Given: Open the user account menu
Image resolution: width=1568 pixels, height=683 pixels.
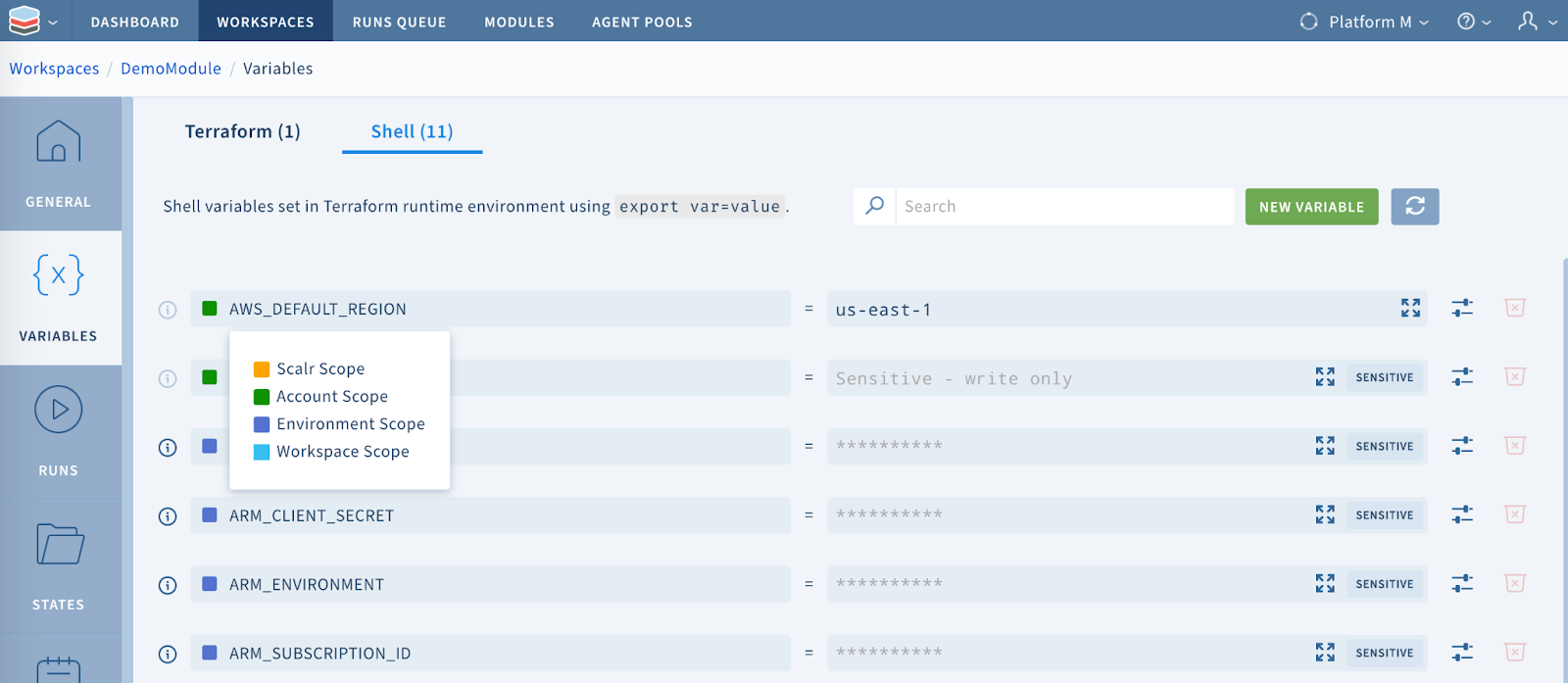Looking at the screenshot, I should (1537, 22).
